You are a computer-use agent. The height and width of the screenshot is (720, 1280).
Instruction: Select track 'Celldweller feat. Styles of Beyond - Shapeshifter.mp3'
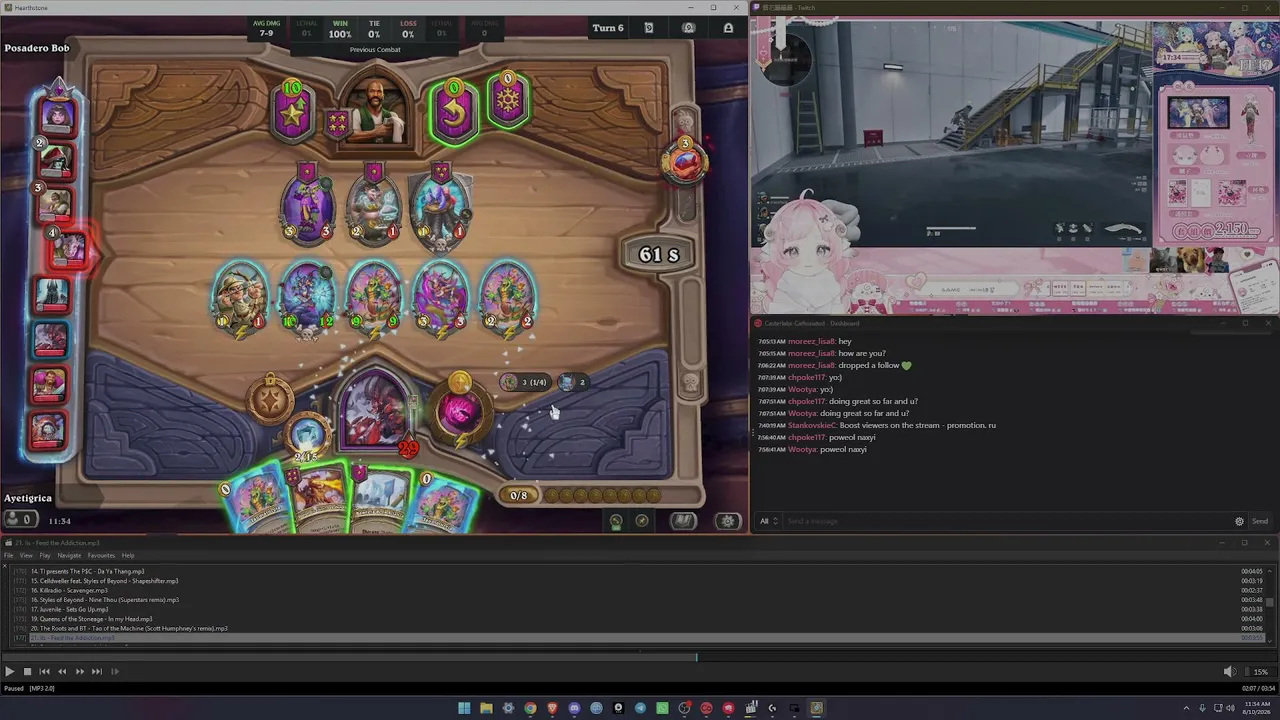104,581
